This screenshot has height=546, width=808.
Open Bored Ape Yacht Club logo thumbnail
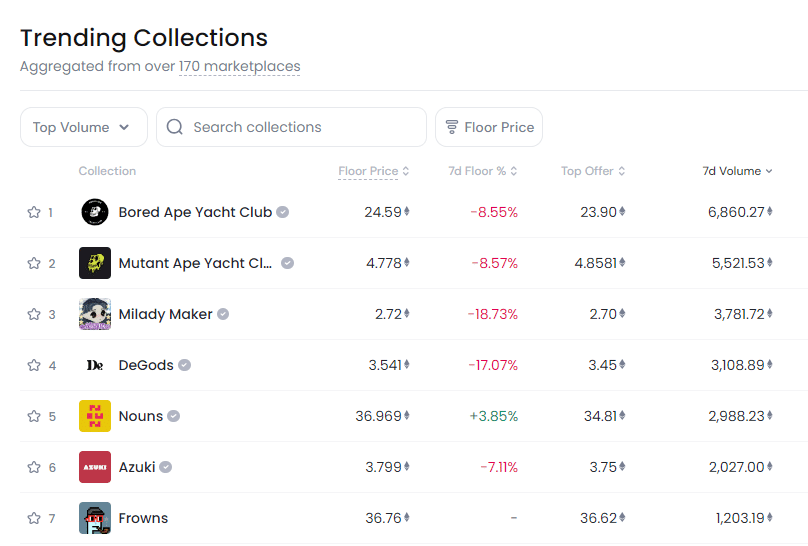click(x=95, y=212)
